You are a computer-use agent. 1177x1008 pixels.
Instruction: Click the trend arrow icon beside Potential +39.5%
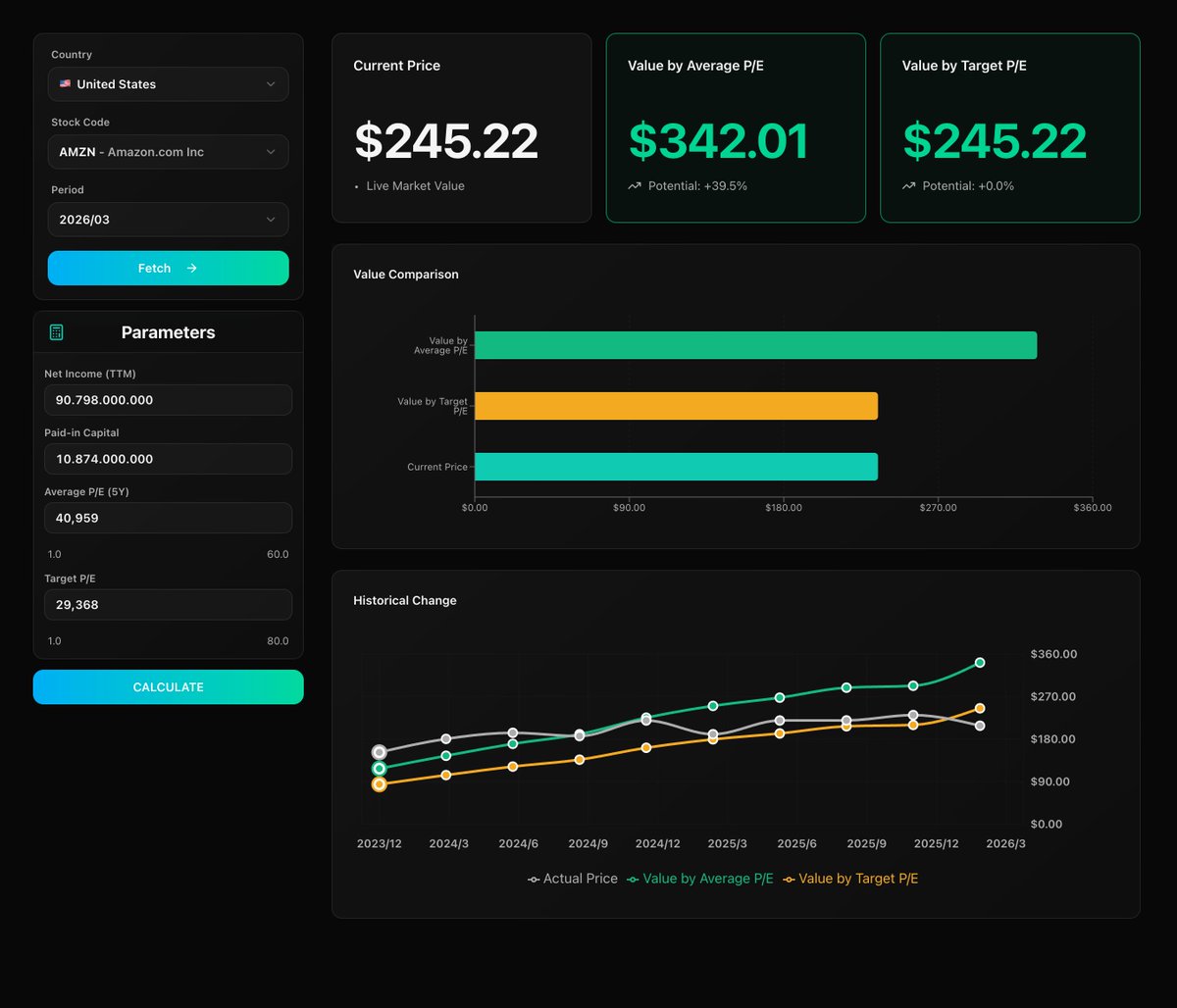coord(635,185)
